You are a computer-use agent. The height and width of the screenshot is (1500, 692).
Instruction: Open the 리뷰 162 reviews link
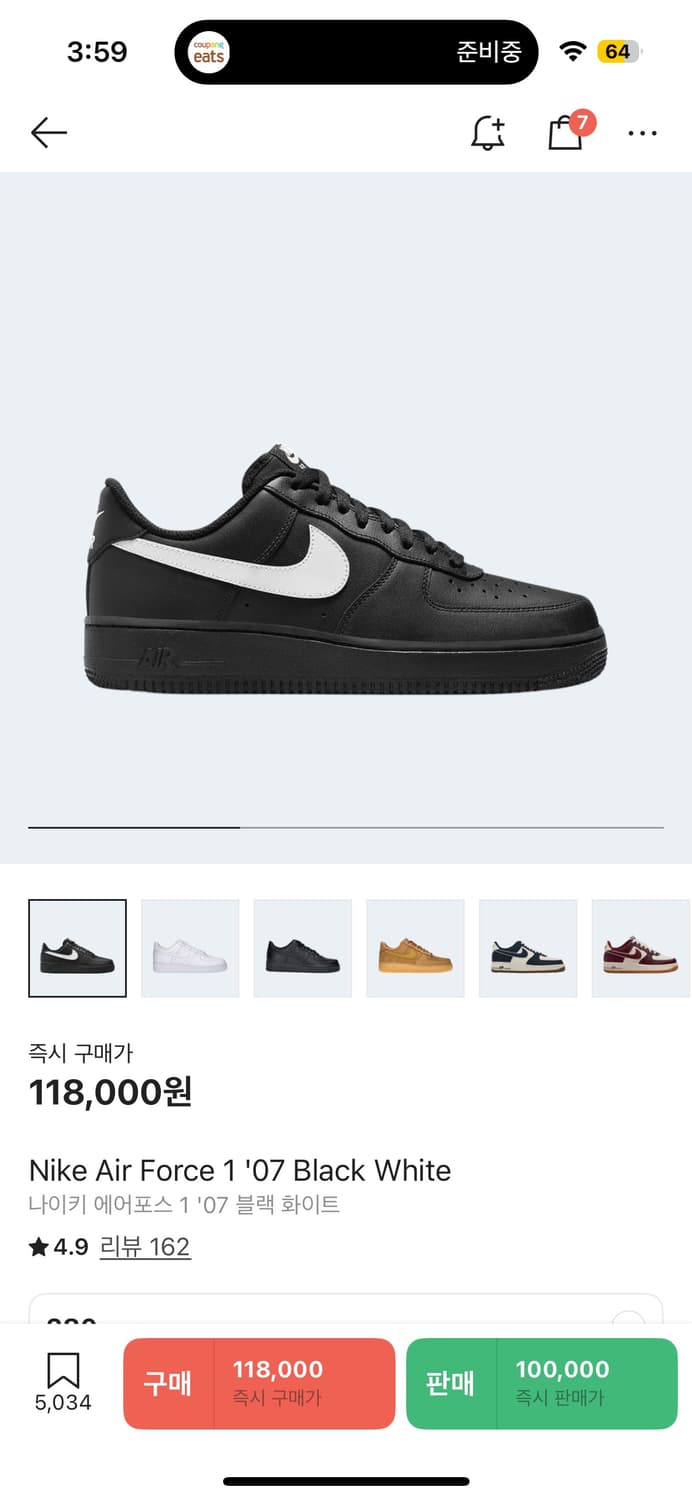[145, 1247]
